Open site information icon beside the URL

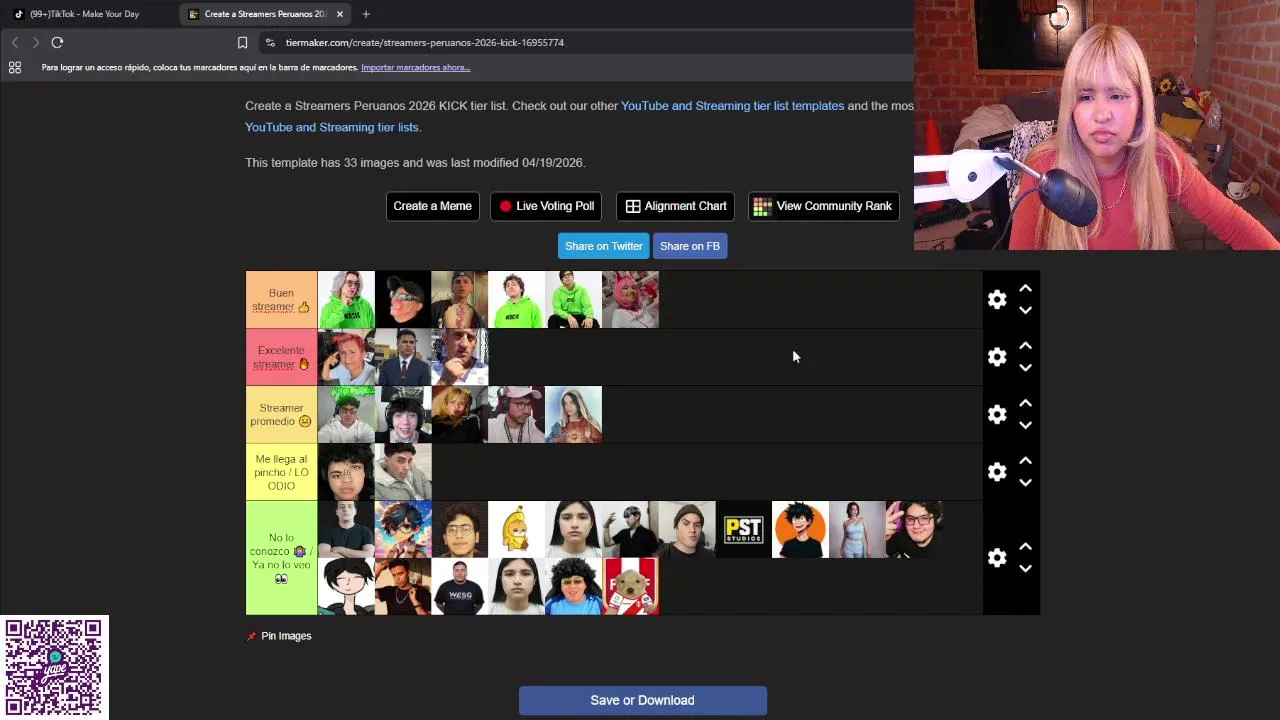270,42
